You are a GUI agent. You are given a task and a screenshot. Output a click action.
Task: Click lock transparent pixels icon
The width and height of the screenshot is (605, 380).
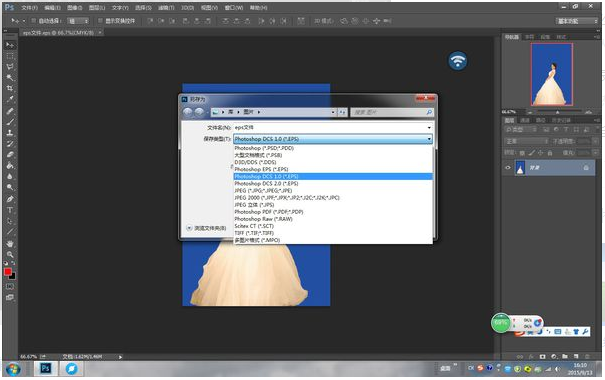[522, 153]
